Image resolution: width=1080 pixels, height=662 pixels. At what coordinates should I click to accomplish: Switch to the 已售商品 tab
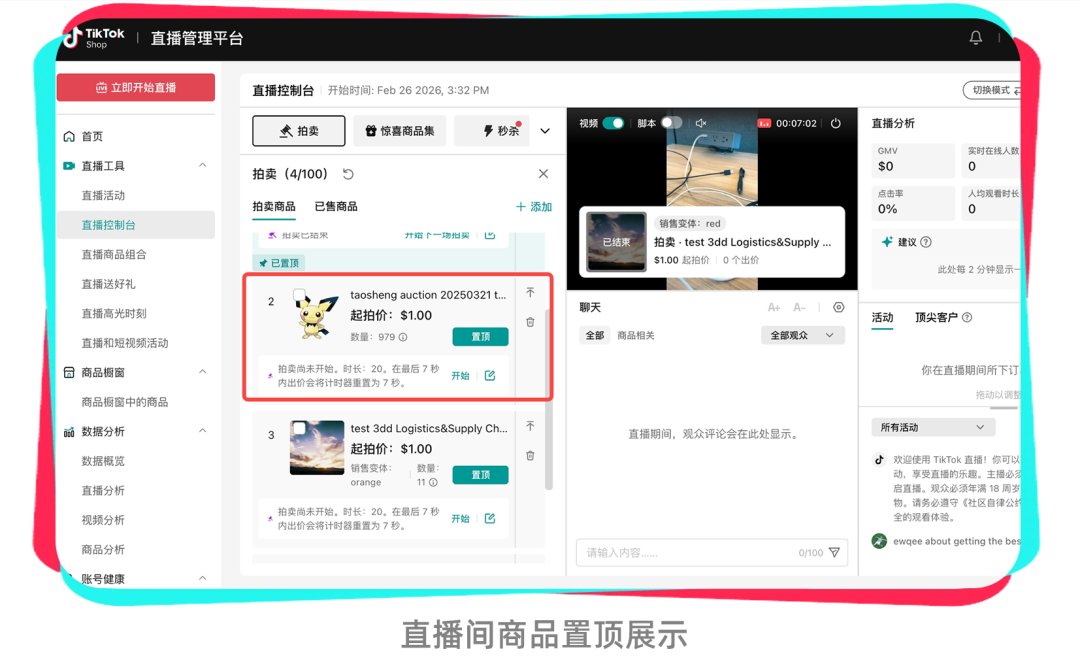point(336,207)
